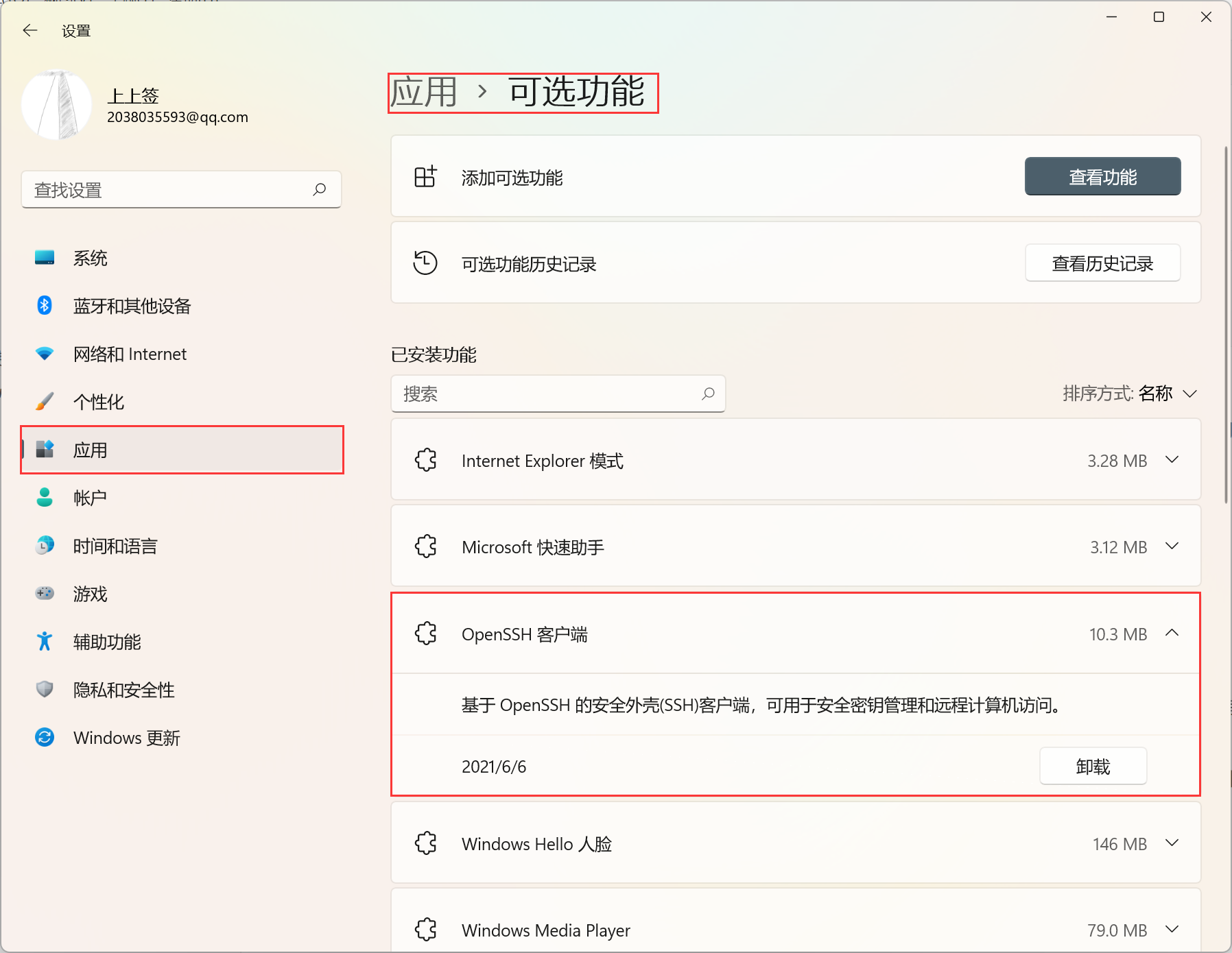Viewport: 1232px width, 953px height.
Task: Open the 排序方式 名称 dropdown
Action: click(1130, 394)
